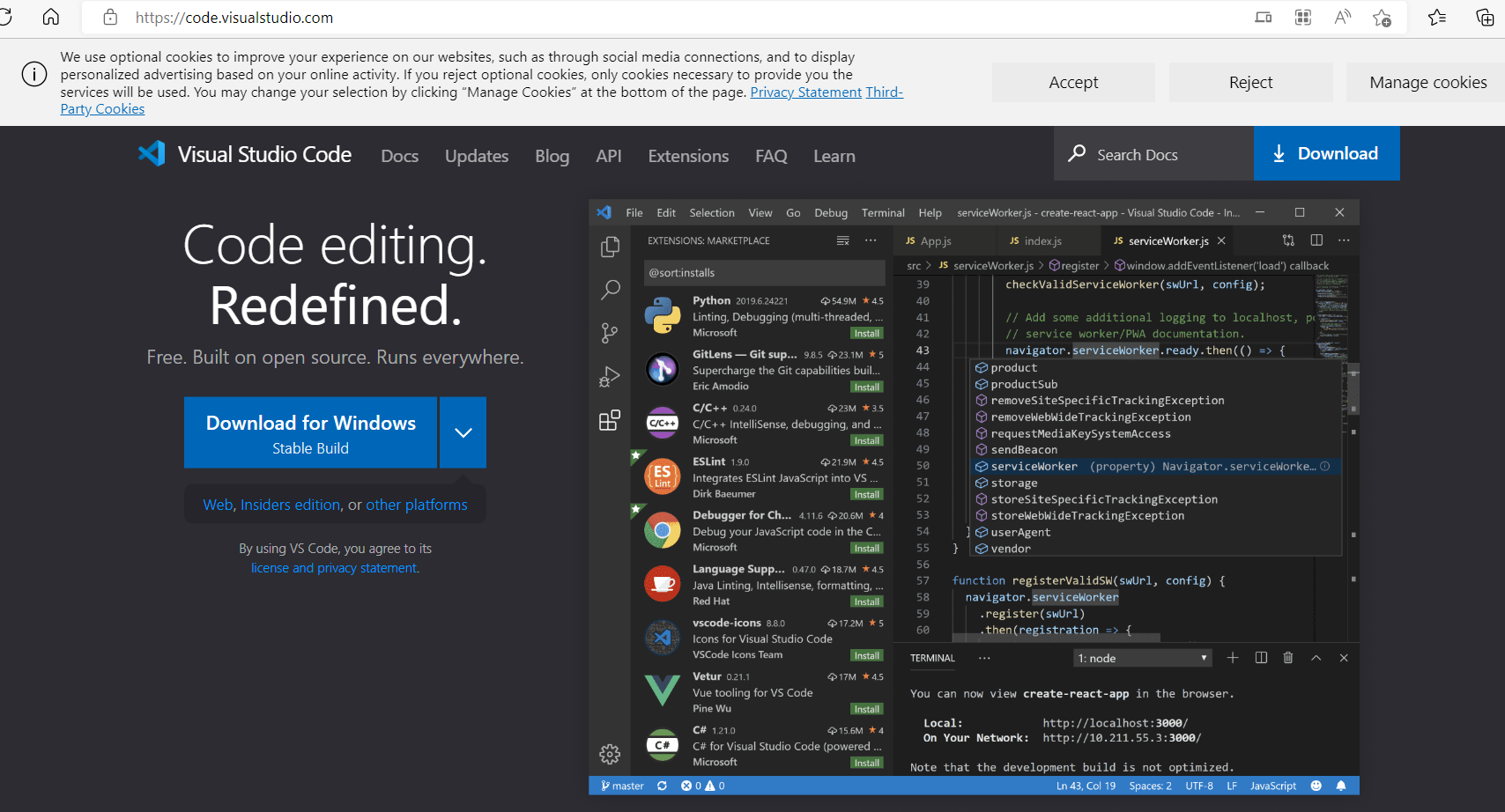
Task: Install the Python extension
Action: pyautogui.click(x=867, y=333)
